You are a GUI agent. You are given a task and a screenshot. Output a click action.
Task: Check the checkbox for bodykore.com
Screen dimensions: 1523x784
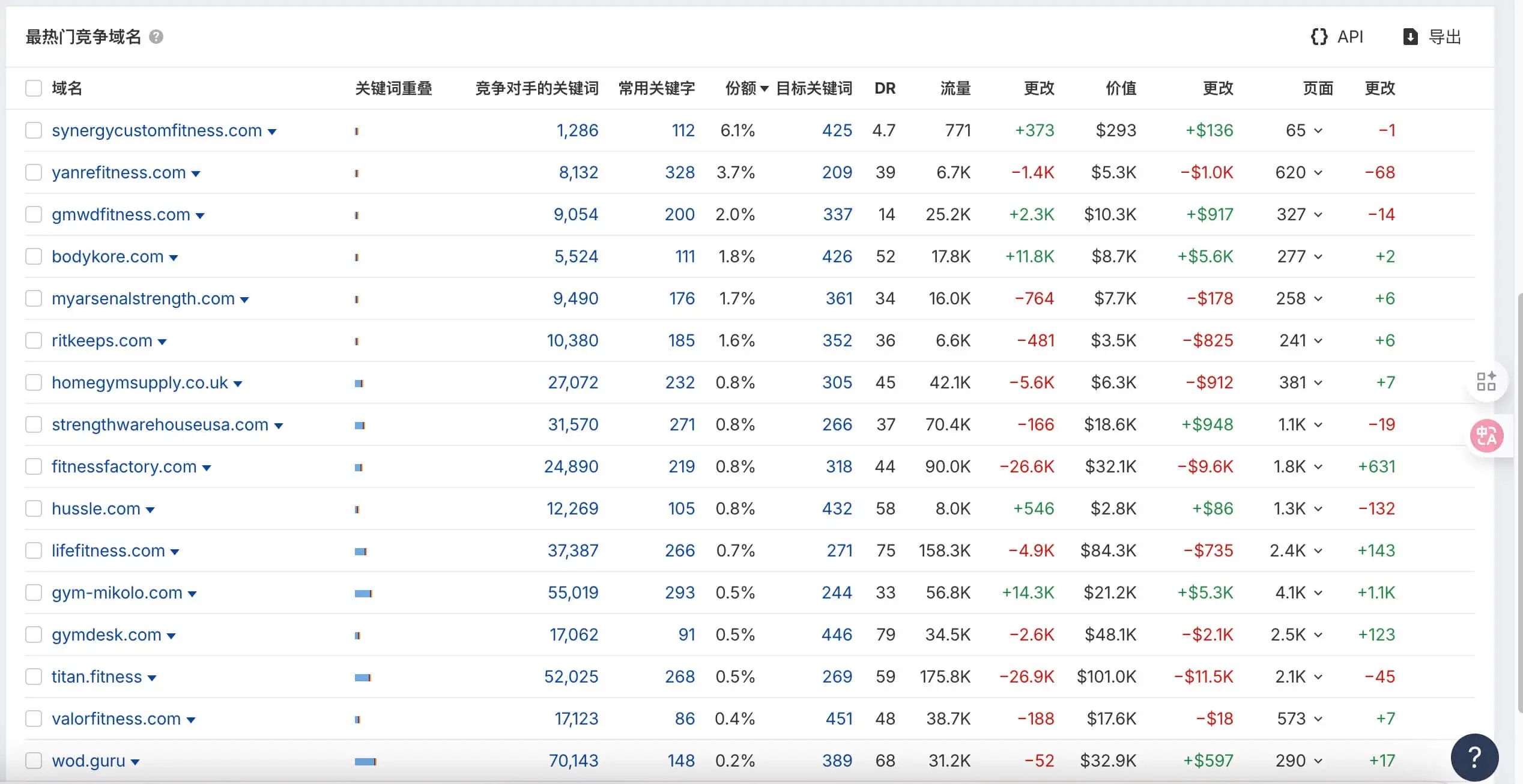pyautogui.click(x=34, y=256)
